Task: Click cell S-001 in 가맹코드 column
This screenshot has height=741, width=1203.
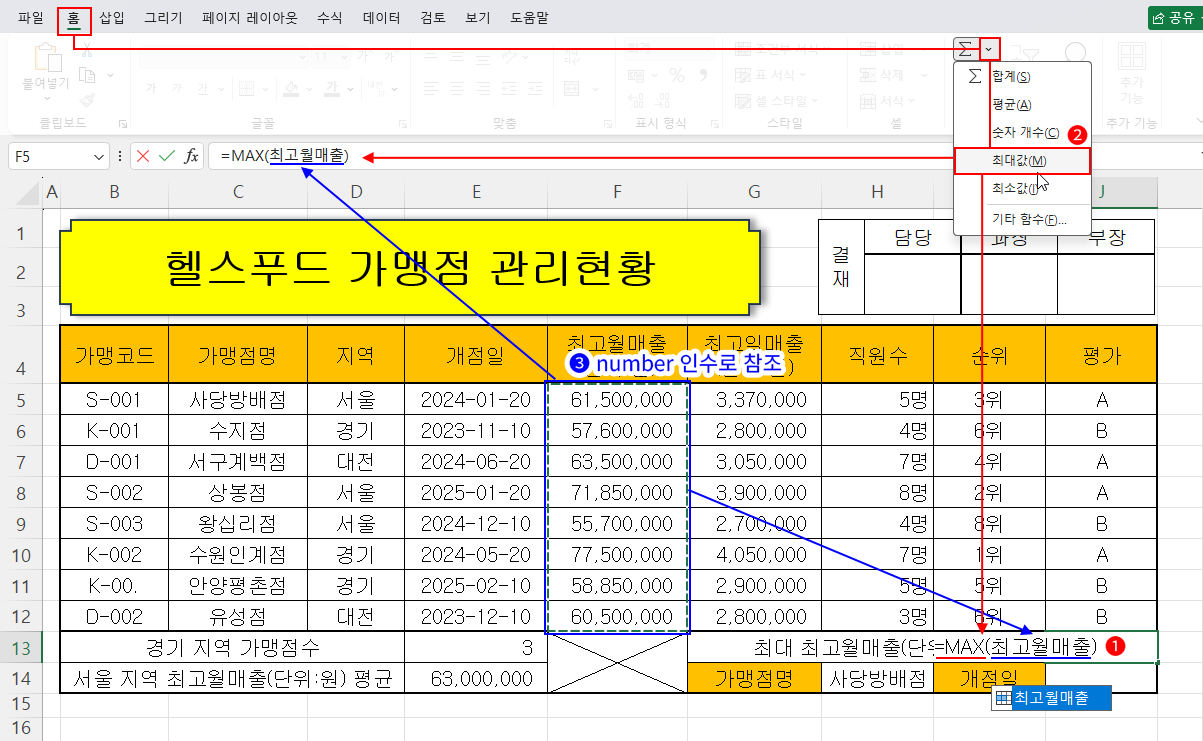Action: 113,400
